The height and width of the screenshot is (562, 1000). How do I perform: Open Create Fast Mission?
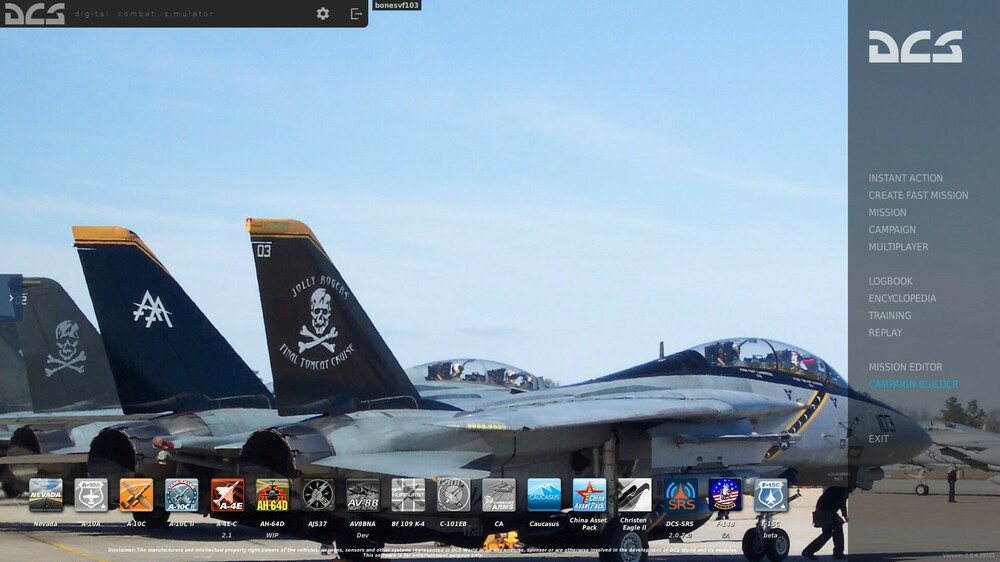coord(918,196)
